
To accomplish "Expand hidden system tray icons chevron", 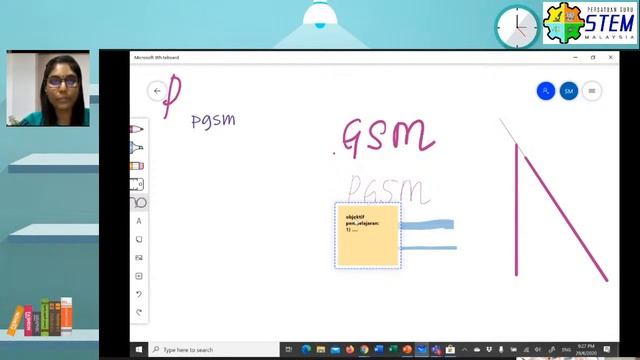I will coord(464,350).
